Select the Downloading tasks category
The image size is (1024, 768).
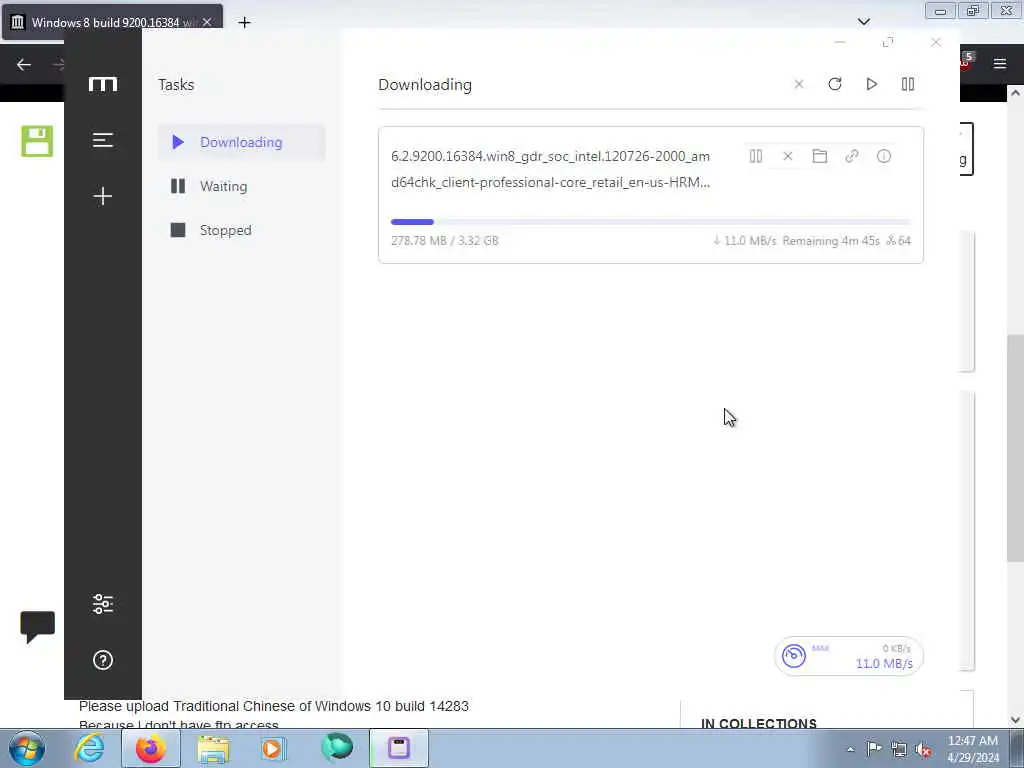(242, 142)
